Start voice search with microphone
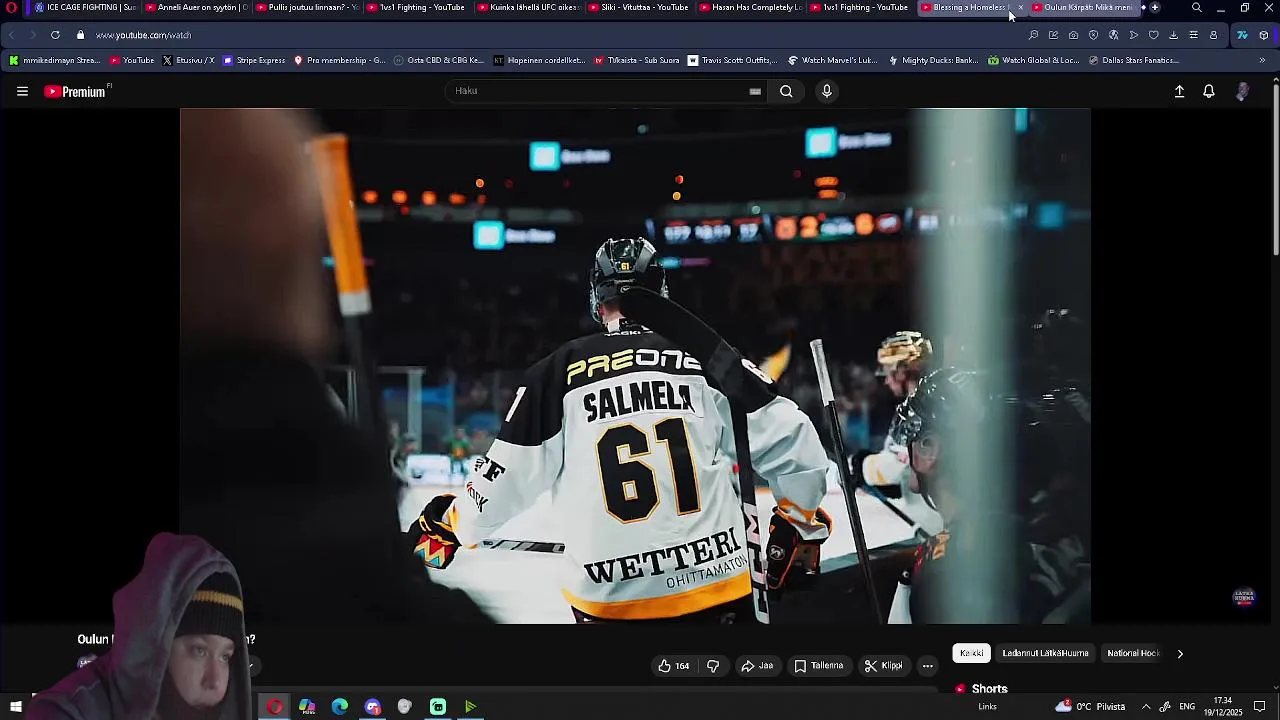 tap(826, 91)
